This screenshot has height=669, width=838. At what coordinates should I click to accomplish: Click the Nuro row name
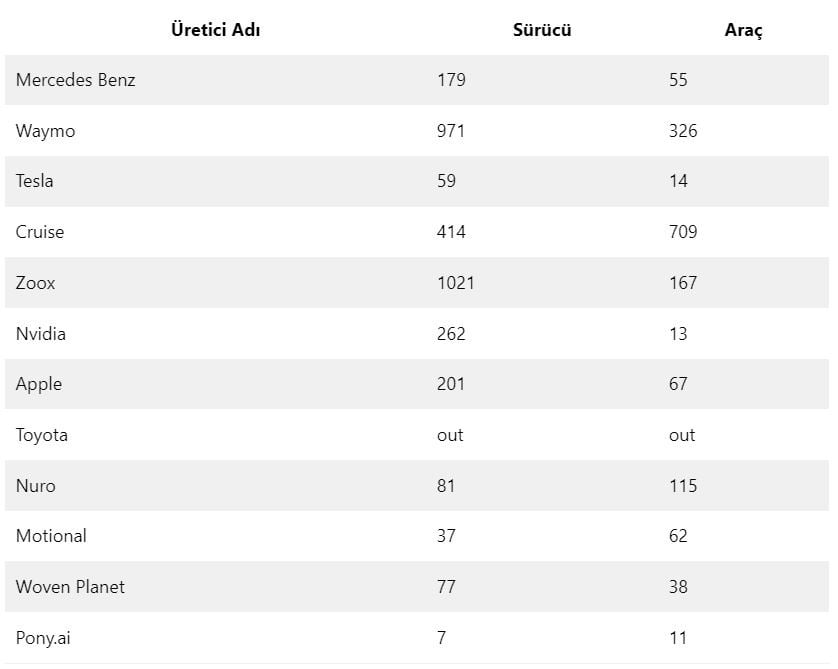[x=36, y=486]
